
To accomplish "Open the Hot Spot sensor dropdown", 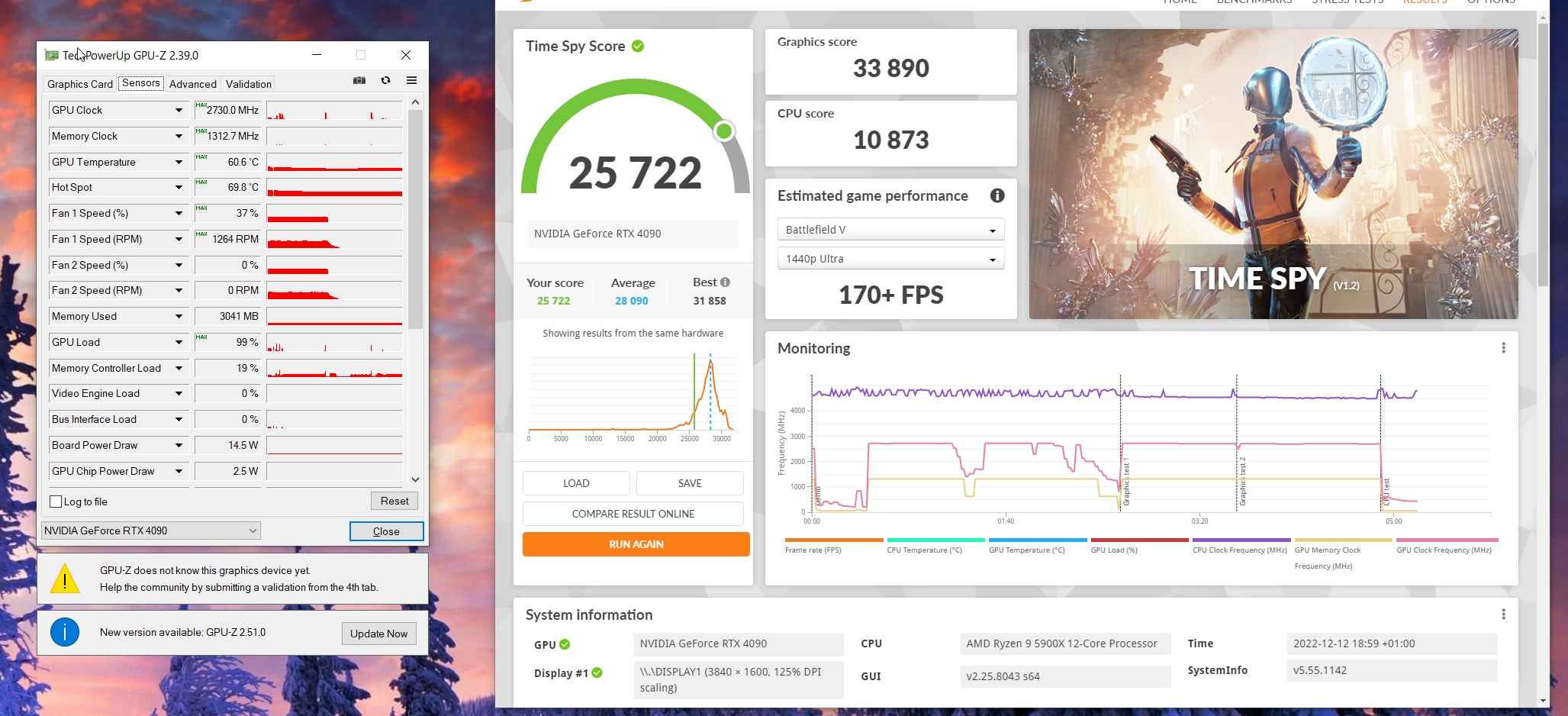I will [x=179, y=187].
